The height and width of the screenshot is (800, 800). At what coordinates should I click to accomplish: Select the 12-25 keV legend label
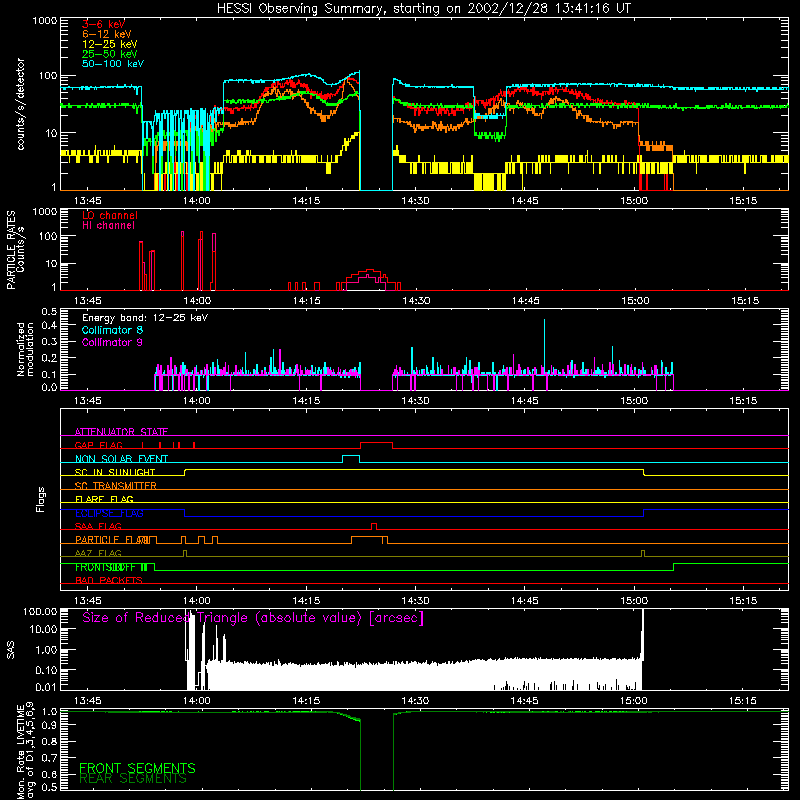(x=109, y=44)
